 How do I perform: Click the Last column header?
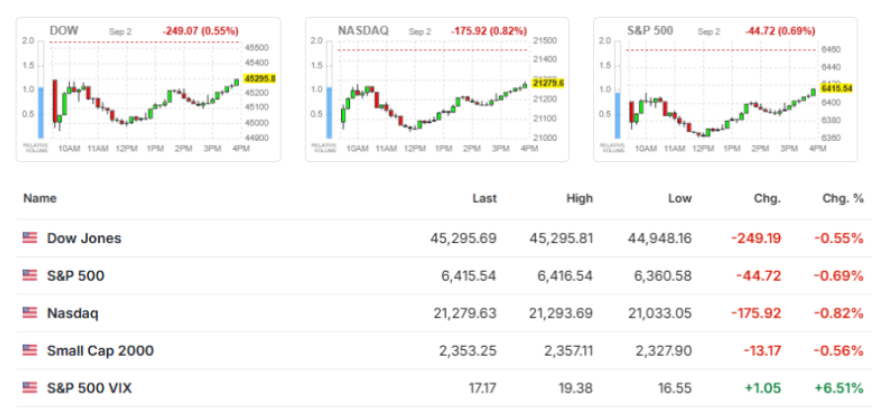484,198
